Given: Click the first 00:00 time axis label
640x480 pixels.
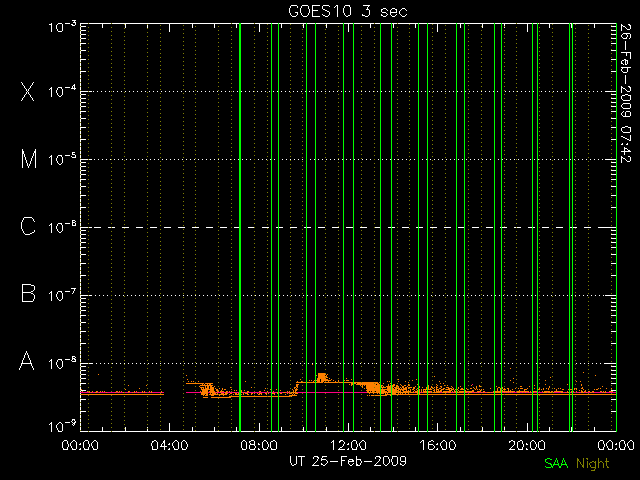Looking at the screenshot, I should coord(80,445).
